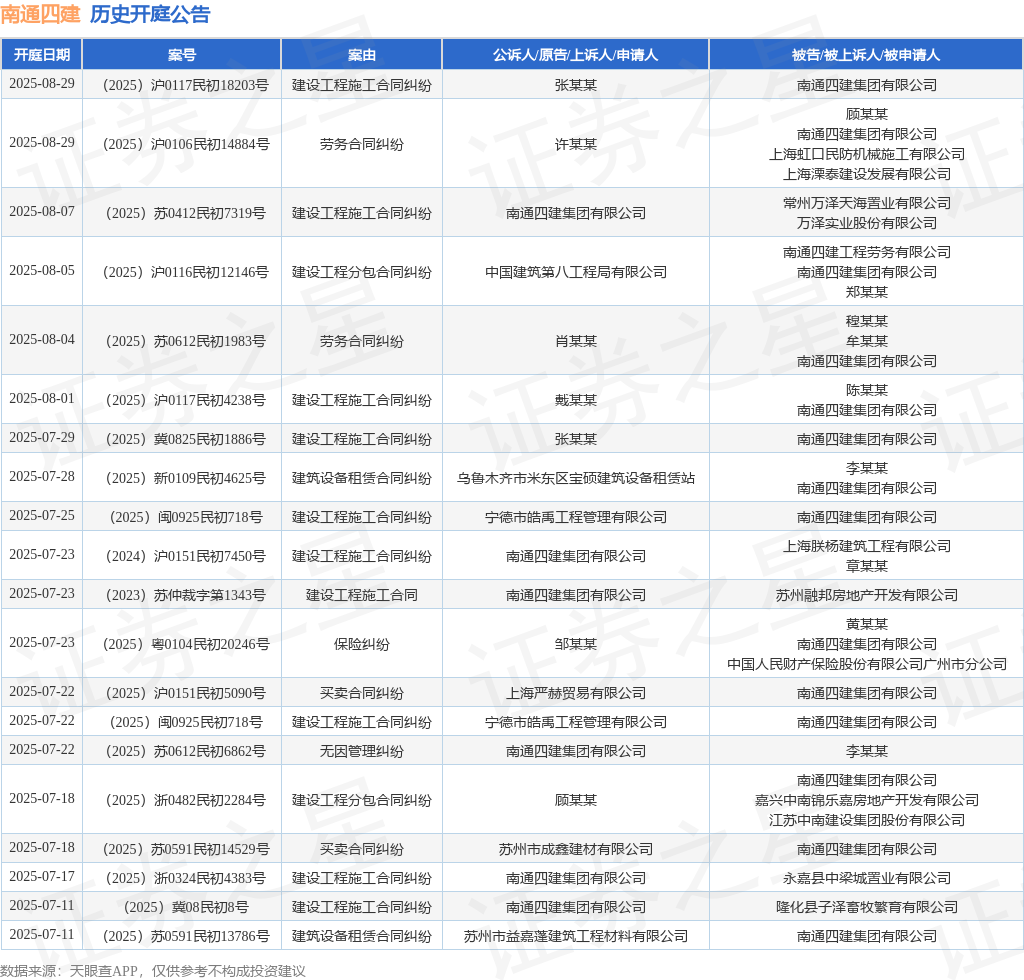This screenshot has width=1024, height=980.
Task: Click defendant 陈某某
Action: pyautogui.click(x=867, y=390)
